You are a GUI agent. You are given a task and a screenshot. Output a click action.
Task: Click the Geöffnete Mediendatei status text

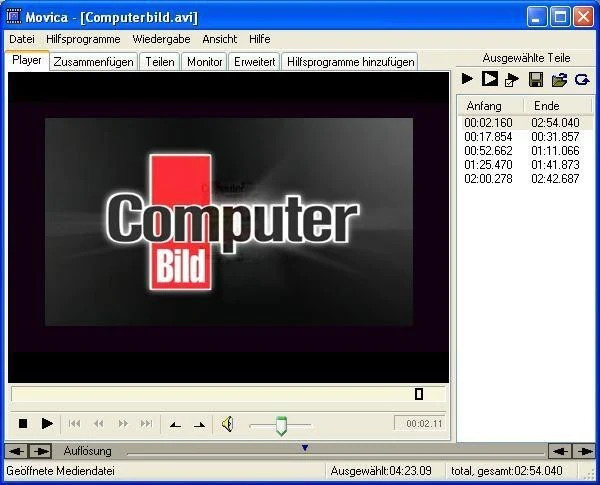(x=60, y=471)
